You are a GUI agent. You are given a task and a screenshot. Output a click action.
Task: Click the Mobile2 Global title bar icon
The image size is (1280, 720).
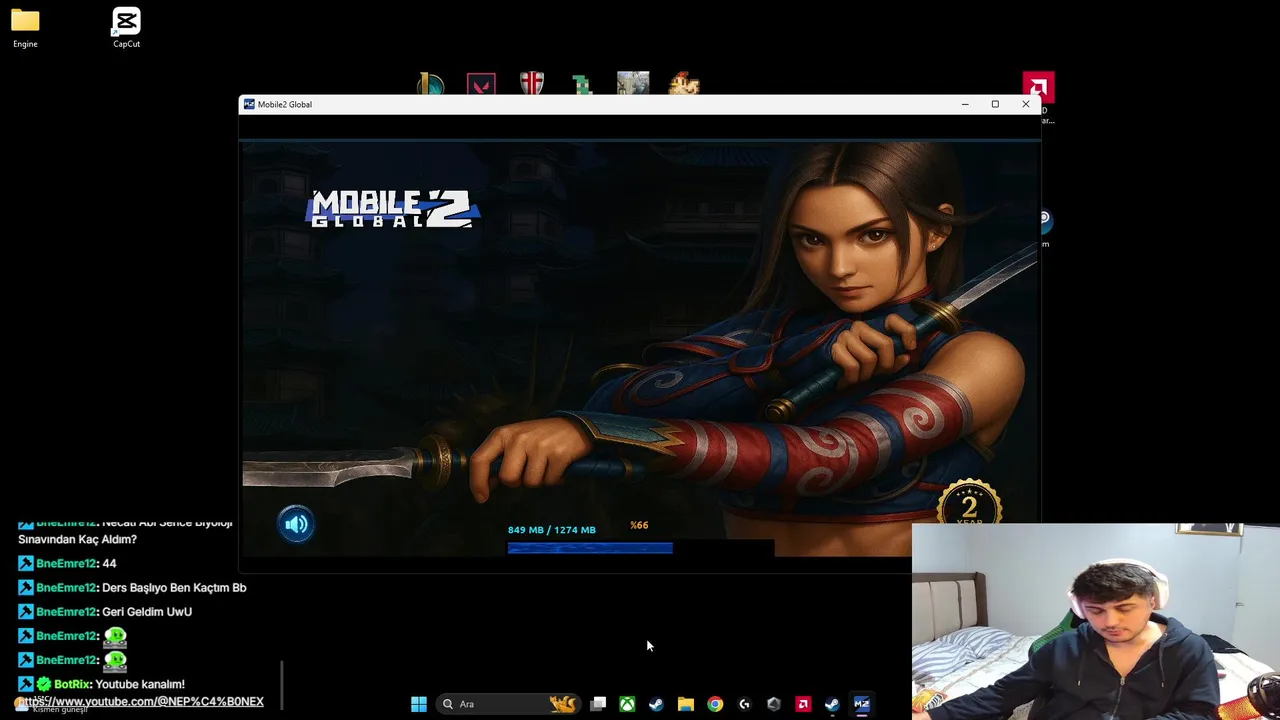249,104
